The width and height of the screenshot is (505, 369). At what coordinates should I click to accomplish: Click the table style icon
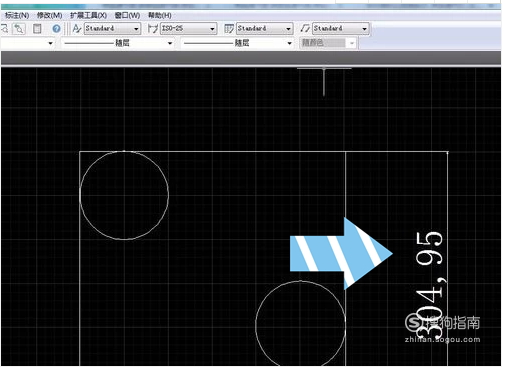click(229, 29)
